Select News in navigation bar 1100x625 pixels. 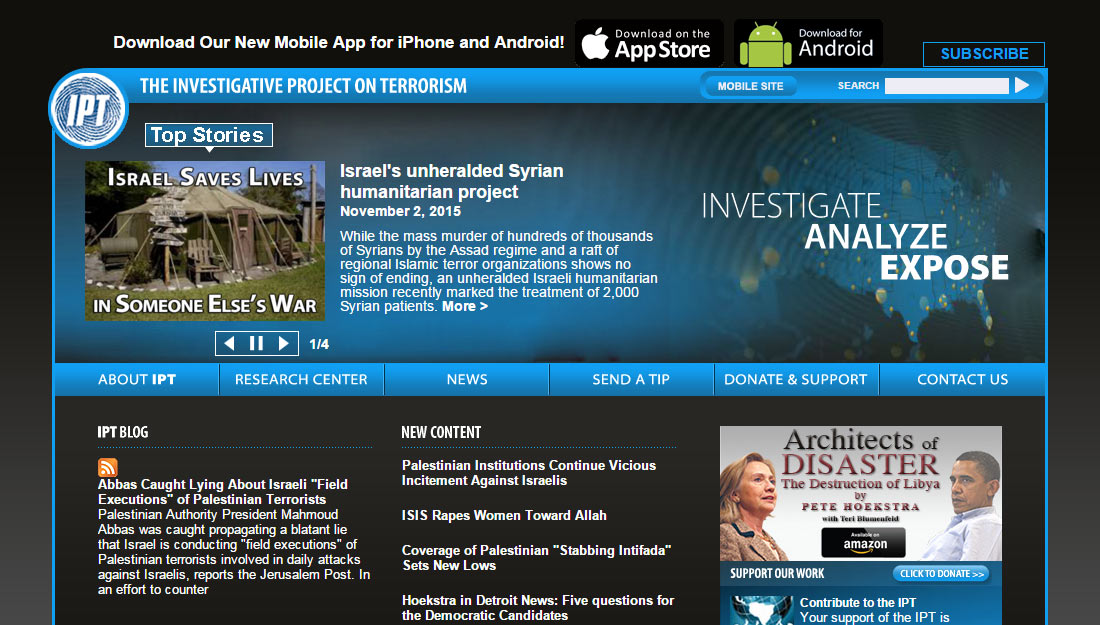(x=467, y=380)
